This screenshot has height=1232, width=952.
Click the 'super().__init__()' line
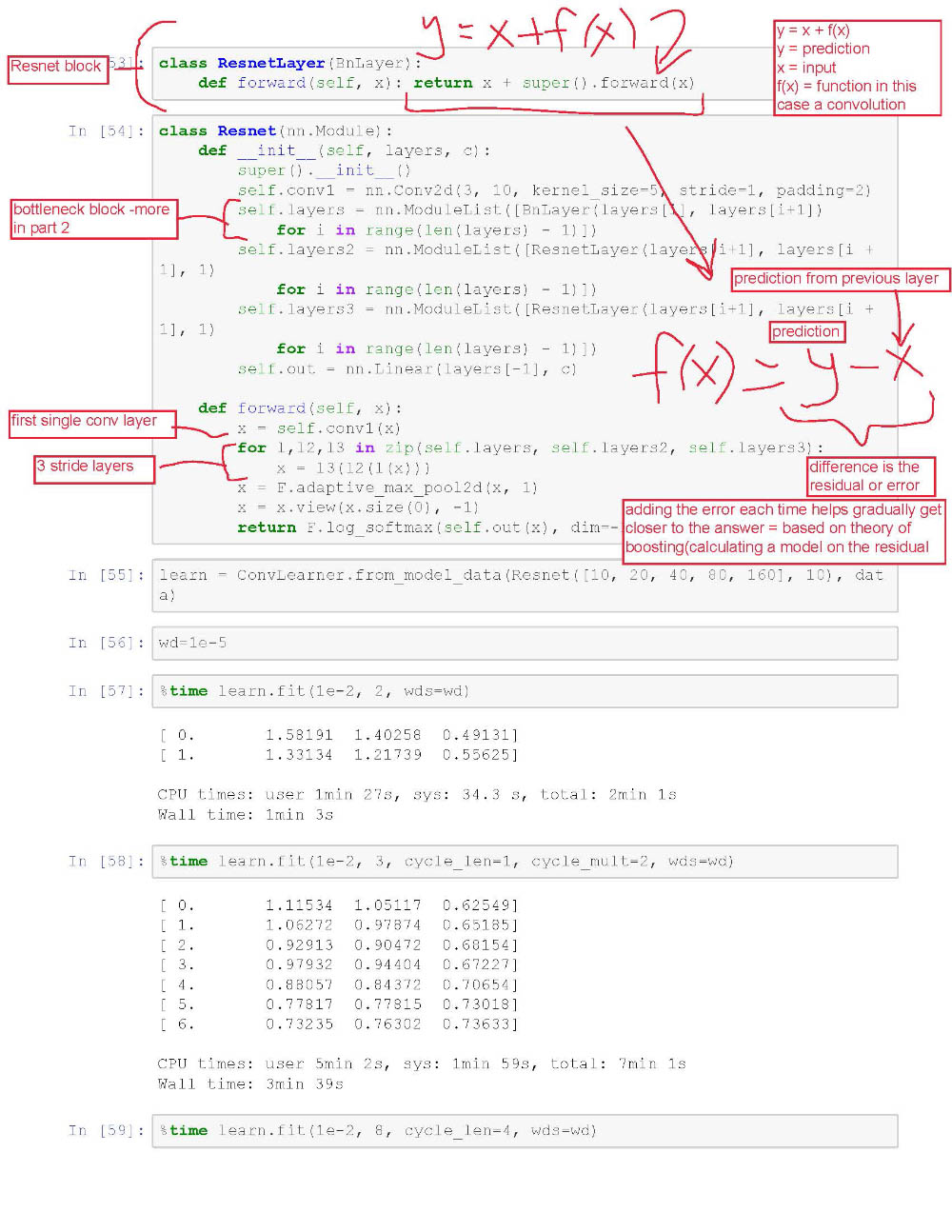pyautogui.click(x=325, y=170)
